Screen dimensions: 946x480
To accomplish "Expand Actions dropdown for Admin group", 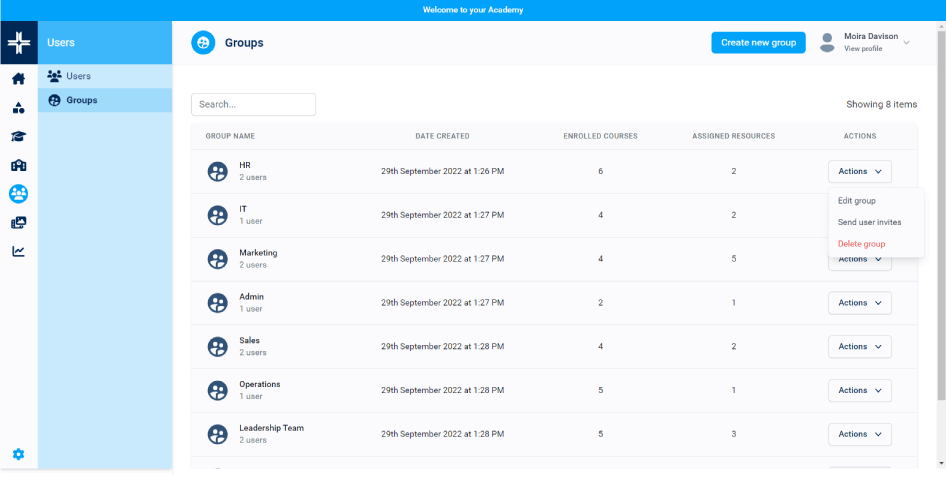I will 859,303.
